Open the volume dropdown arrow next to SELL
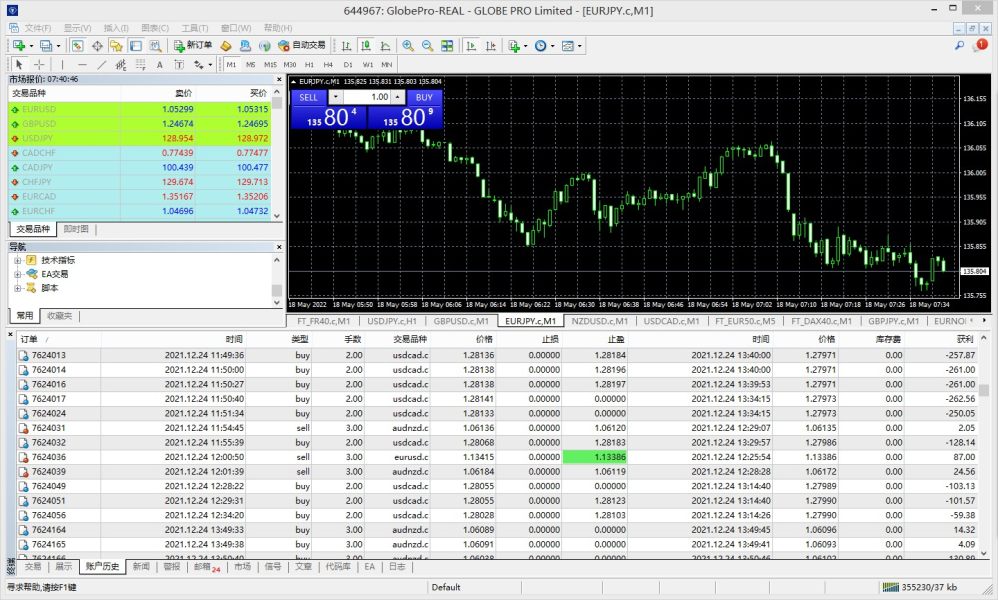 pyautogui.click(x=335, y=97)
